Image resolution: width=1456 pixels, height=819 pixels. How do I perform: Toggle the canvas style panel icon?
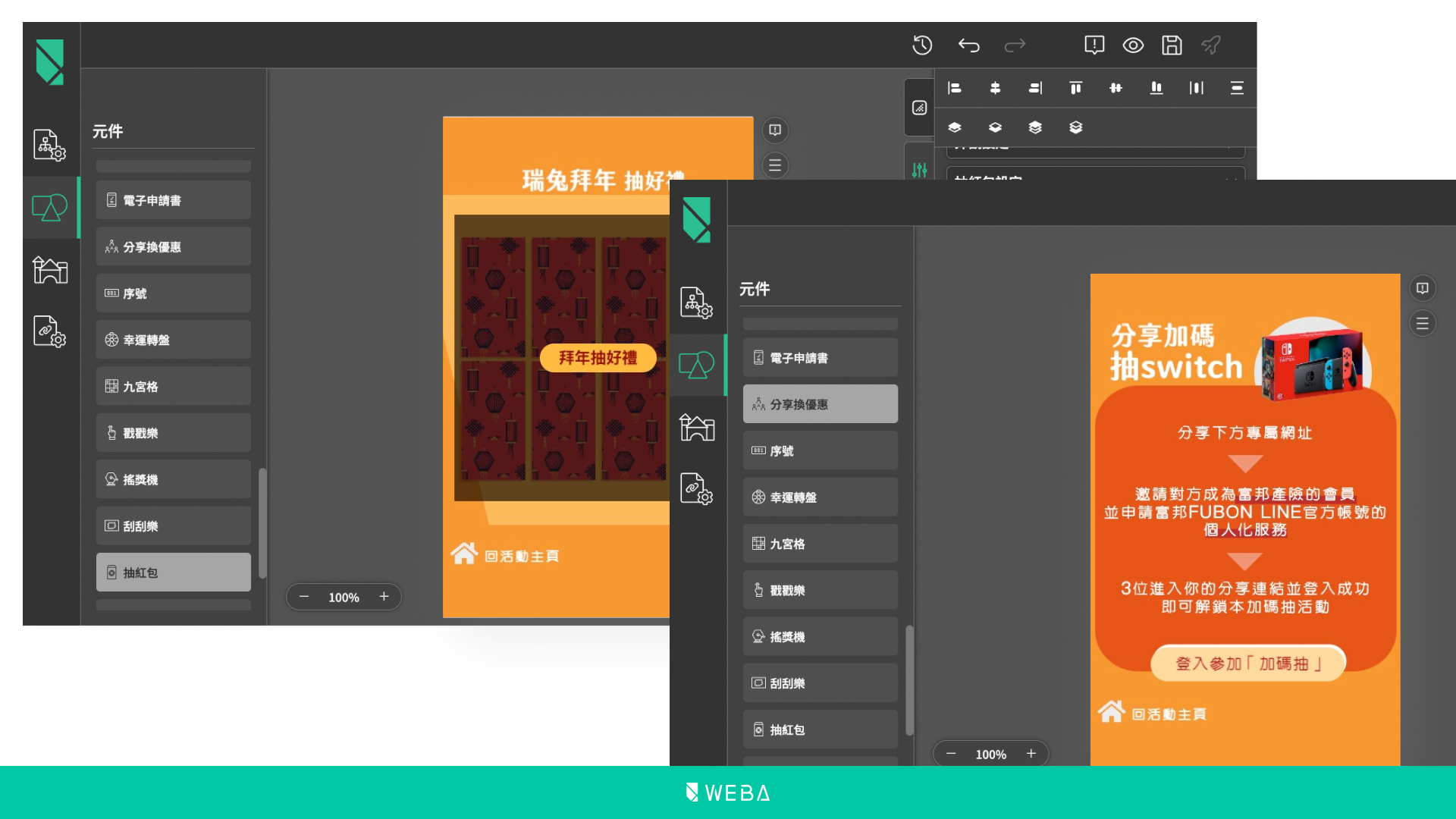coord(919,108)
